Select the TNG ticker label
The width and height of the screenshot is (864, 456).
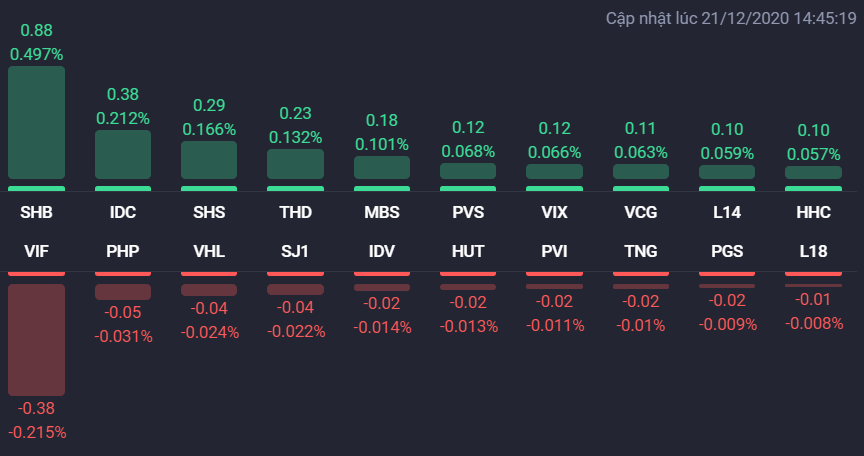[640, 251]
